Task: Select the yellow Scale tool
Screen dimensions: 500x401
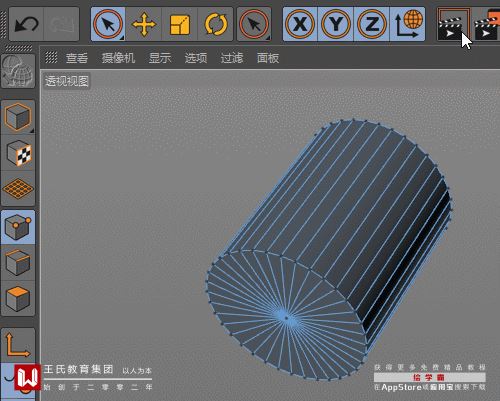Action: [180, 24]
